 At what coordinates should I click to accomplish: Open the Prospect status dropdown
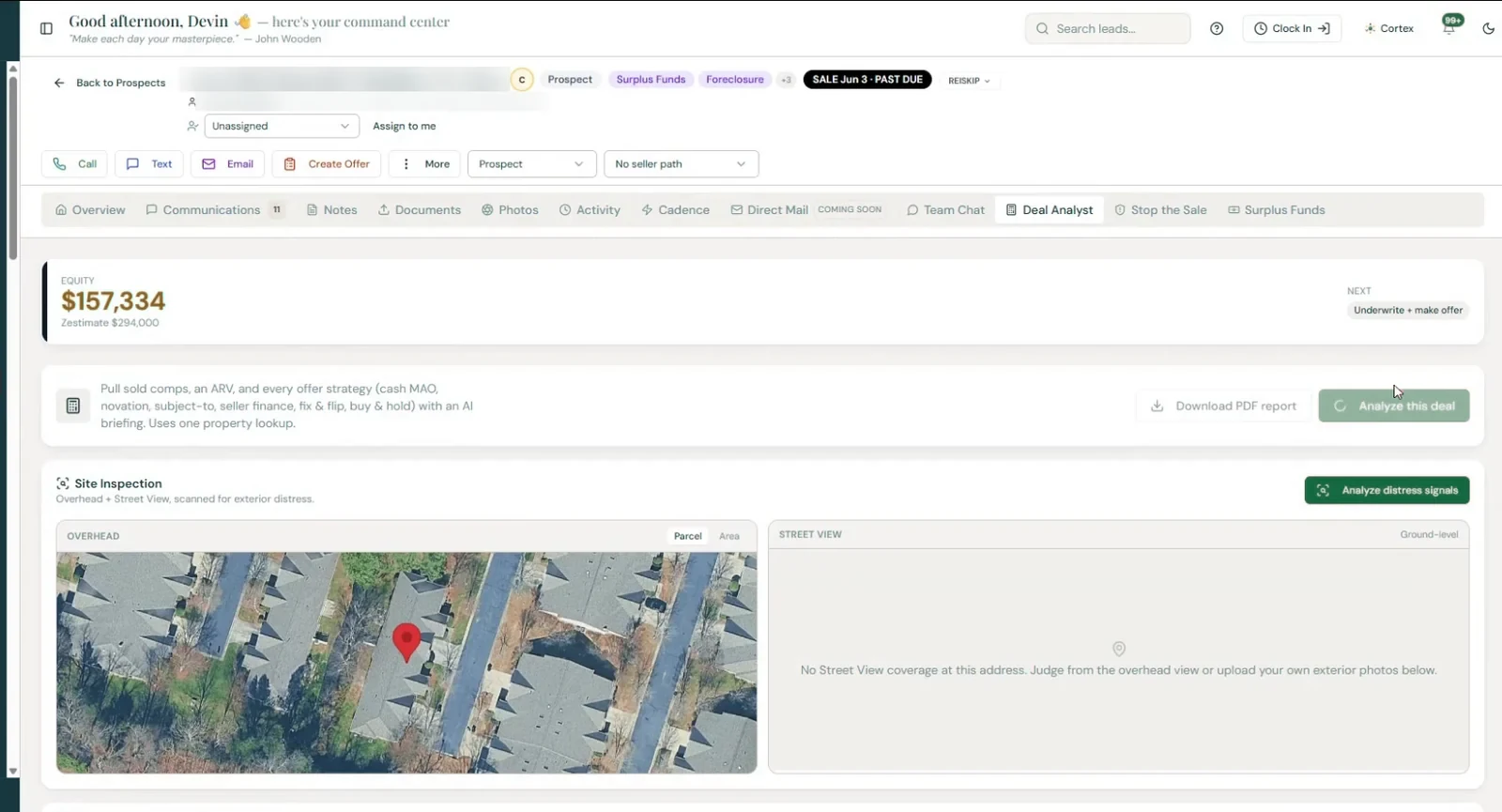point(531,164)
